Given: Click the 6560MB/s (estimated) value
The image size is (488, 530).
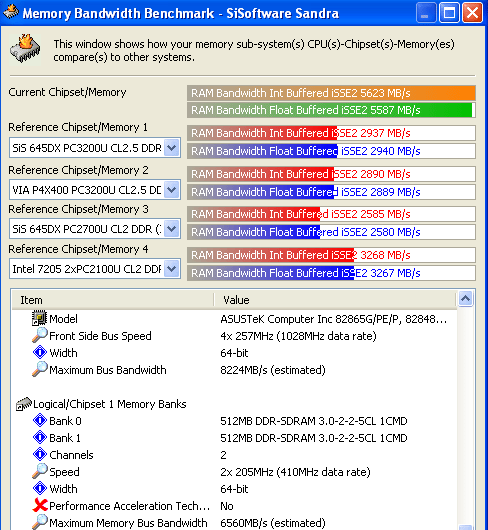Looking at the screenshot, I should coord(273,523).
